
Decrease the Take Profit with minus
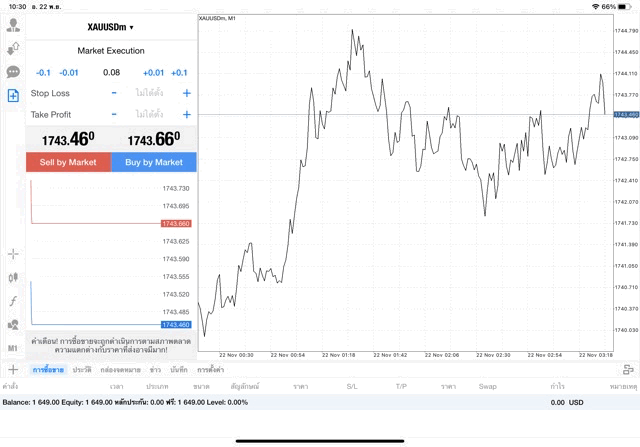coord(114,115)
